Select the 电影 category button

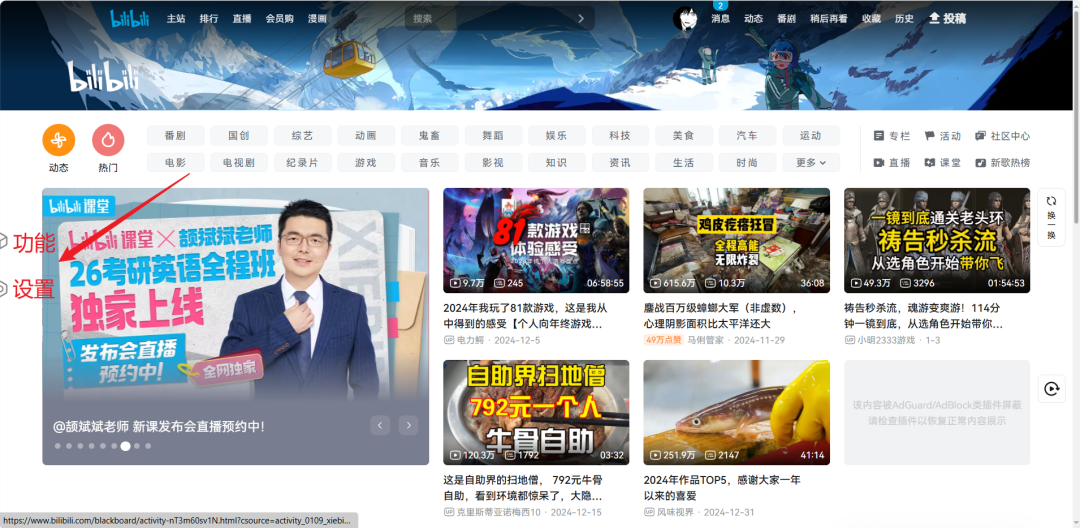coord(176,163)
